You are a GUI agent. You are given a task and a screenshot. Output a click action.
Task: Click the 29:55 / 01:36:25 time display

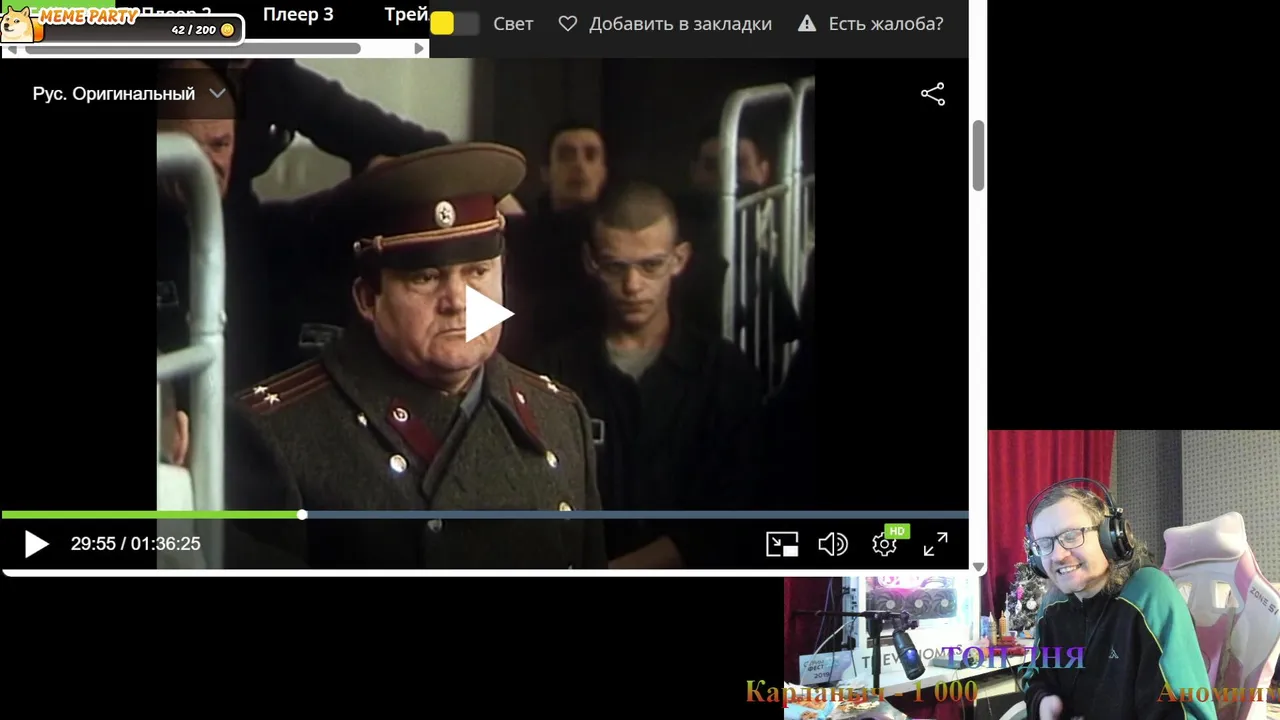click(x=135, y=544)
